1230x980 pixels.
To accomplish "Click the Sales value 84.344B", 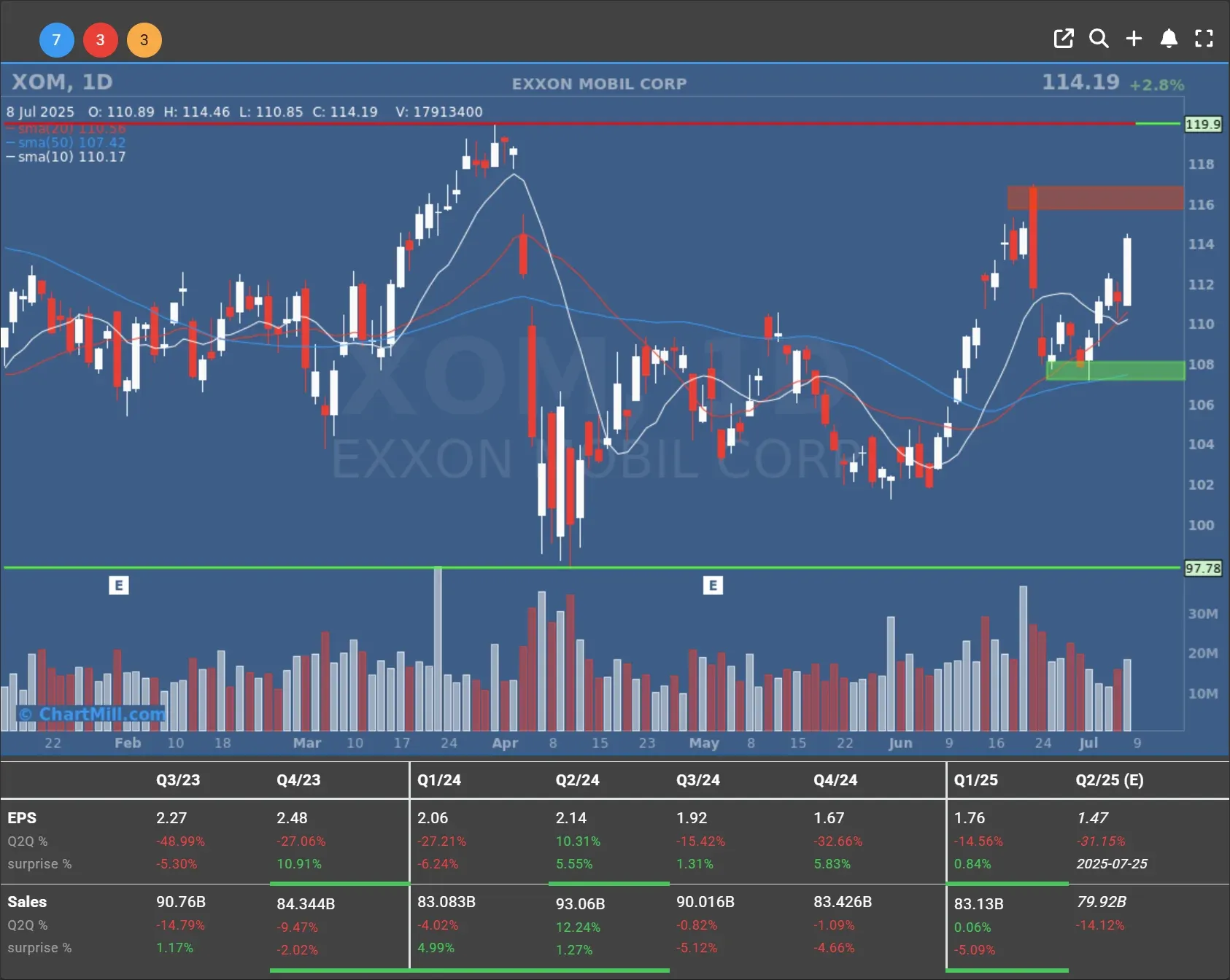I will [306, 904].
